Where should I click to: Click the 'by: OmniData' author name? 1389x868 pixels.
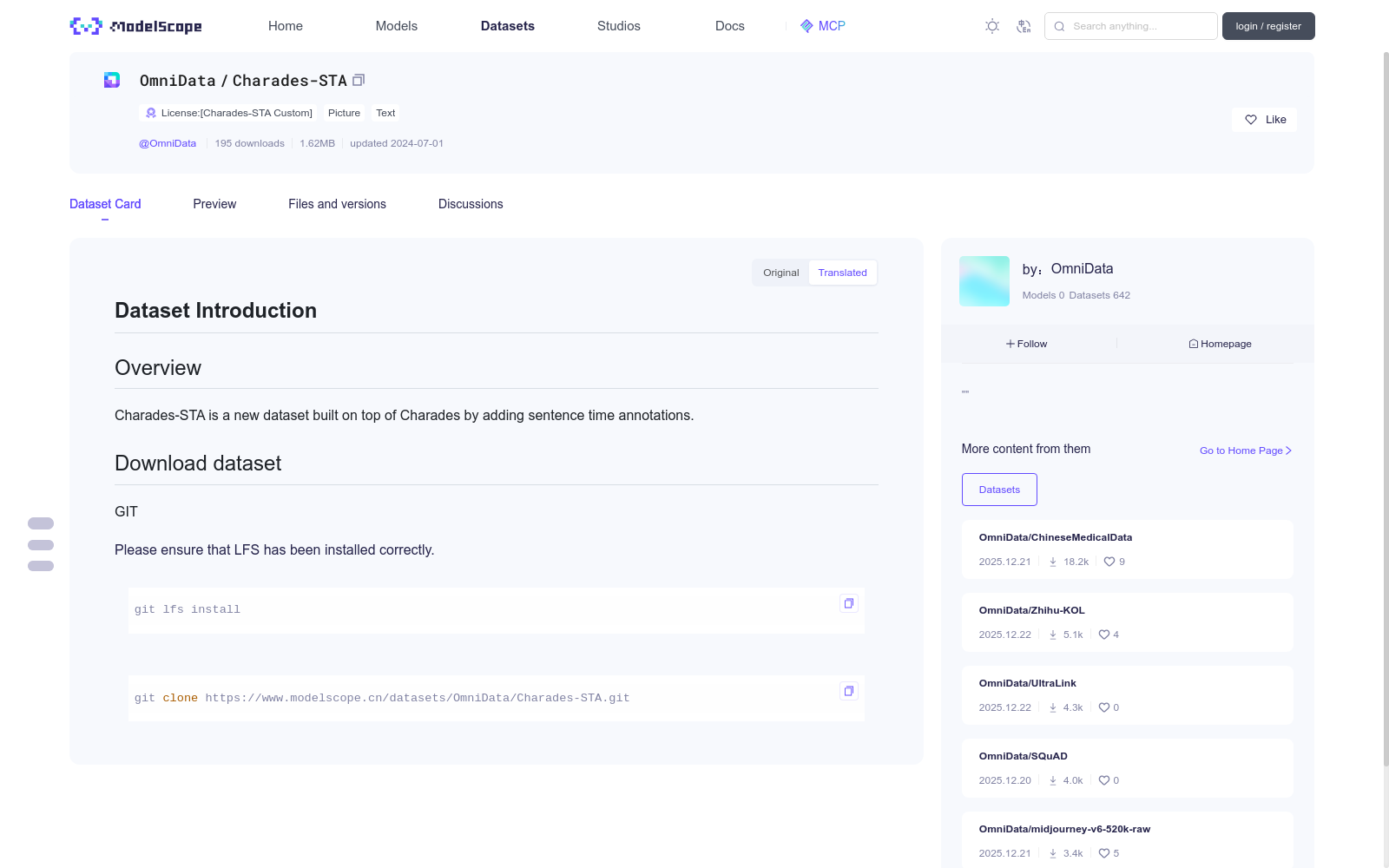click(1068, 269)
